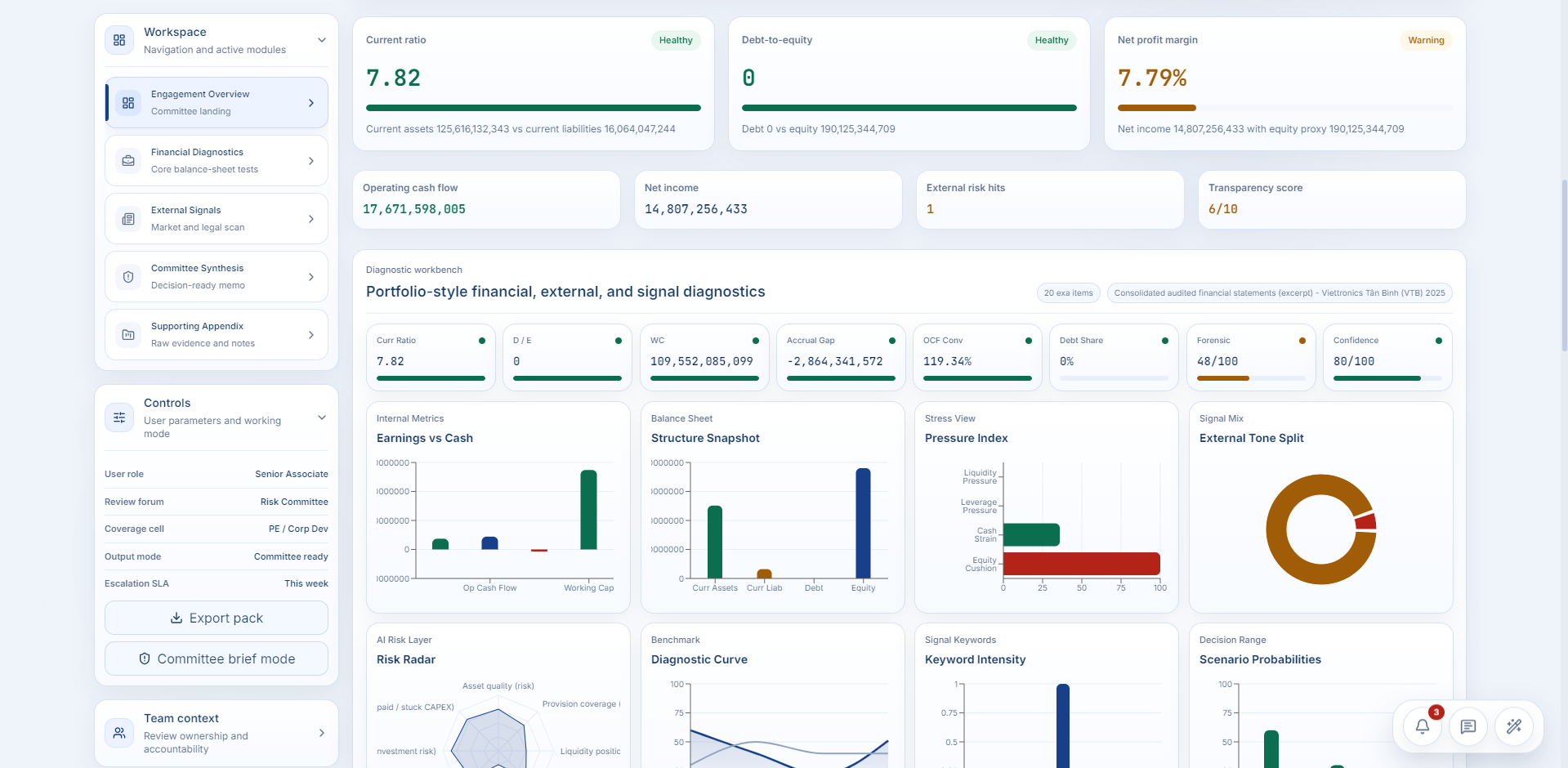This screenshot has width=1568, height=768.
Task: Click Debt Share value 0%
Action: [x=1066, y=361]
